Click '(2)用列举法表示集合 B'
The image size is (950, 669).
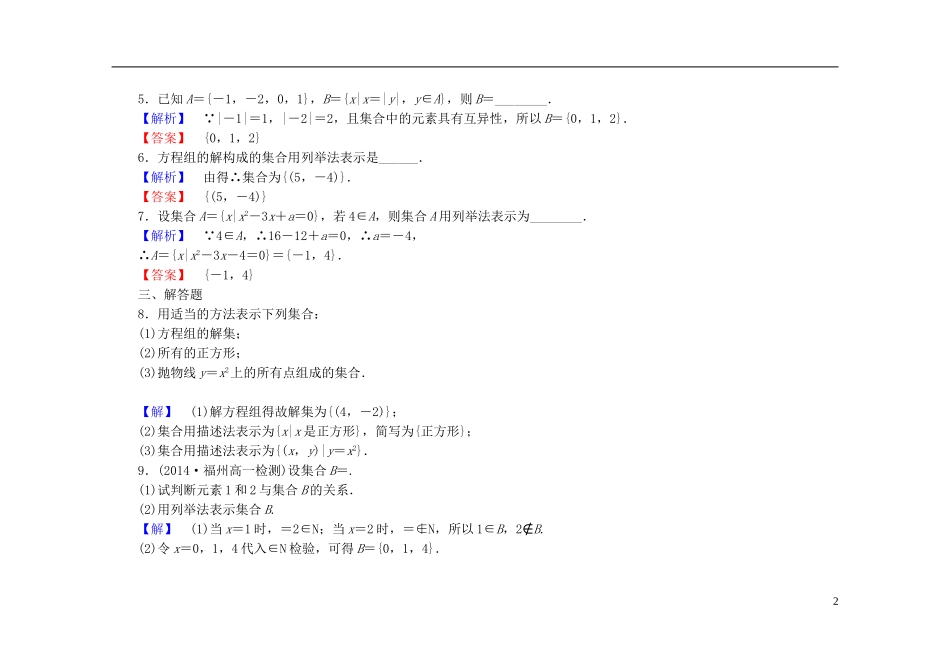207,510
